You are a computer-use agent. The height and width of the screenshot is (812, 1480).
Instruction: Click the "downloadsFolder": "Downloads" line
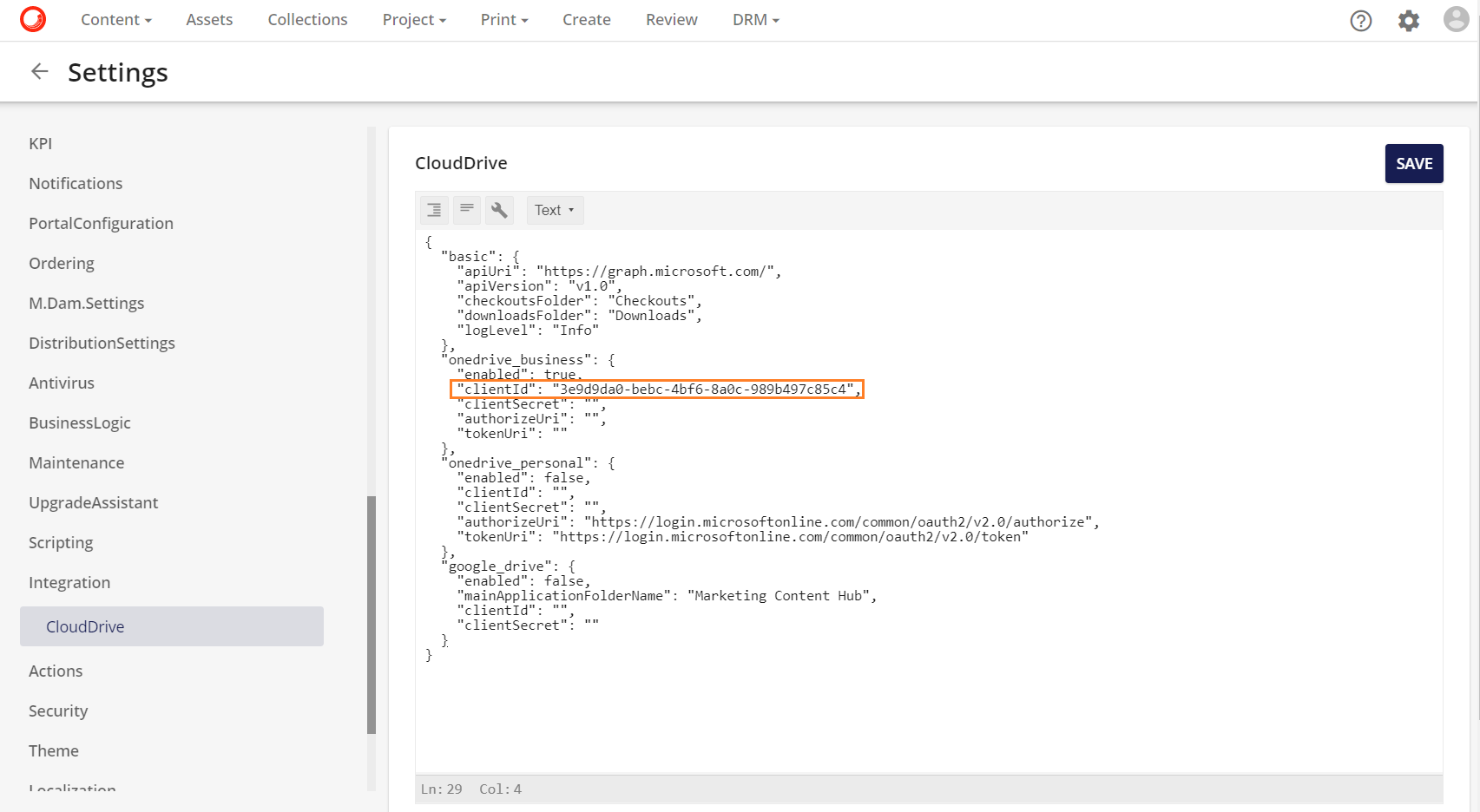click(579, 316)
